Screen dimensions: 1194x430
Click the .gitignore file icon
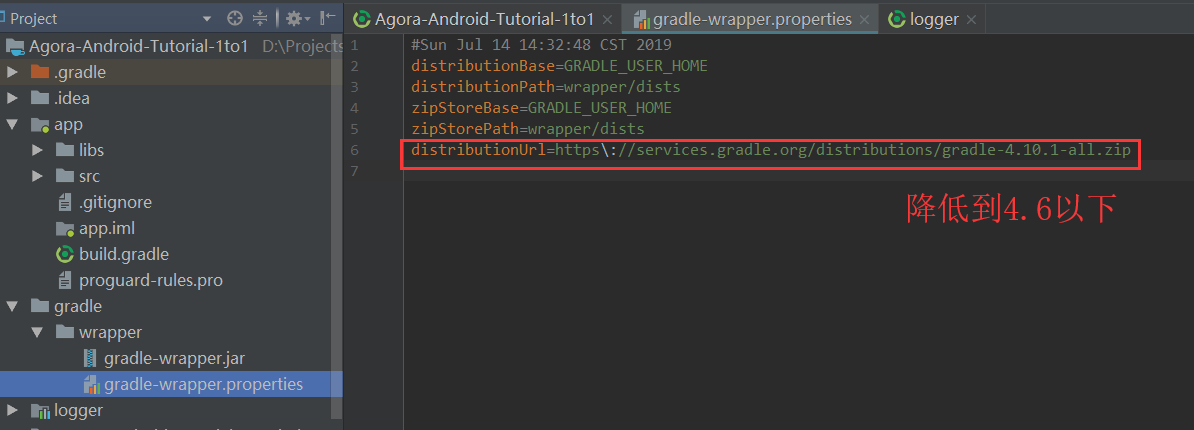pos(65,202)
